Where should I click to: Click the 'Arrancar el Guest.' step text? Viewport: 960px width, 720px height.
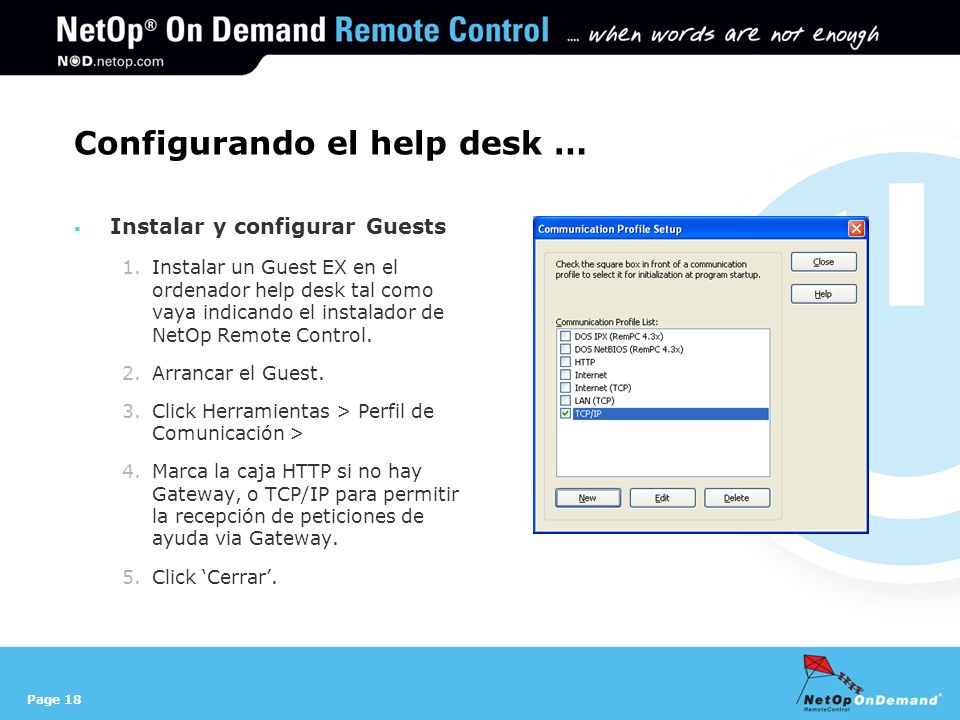click(x=238, y=373)
